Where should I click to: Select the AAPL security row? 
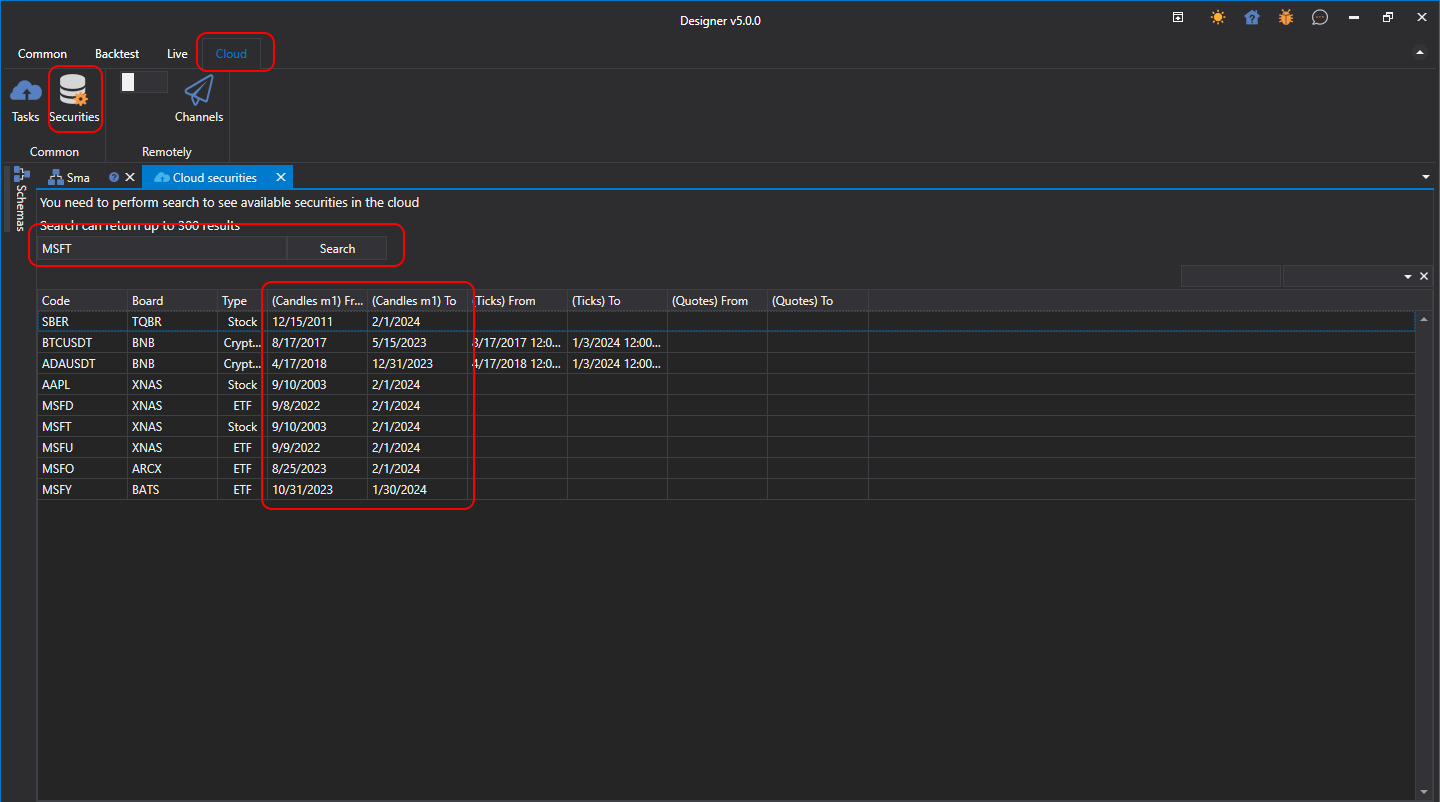click(726, 384)
